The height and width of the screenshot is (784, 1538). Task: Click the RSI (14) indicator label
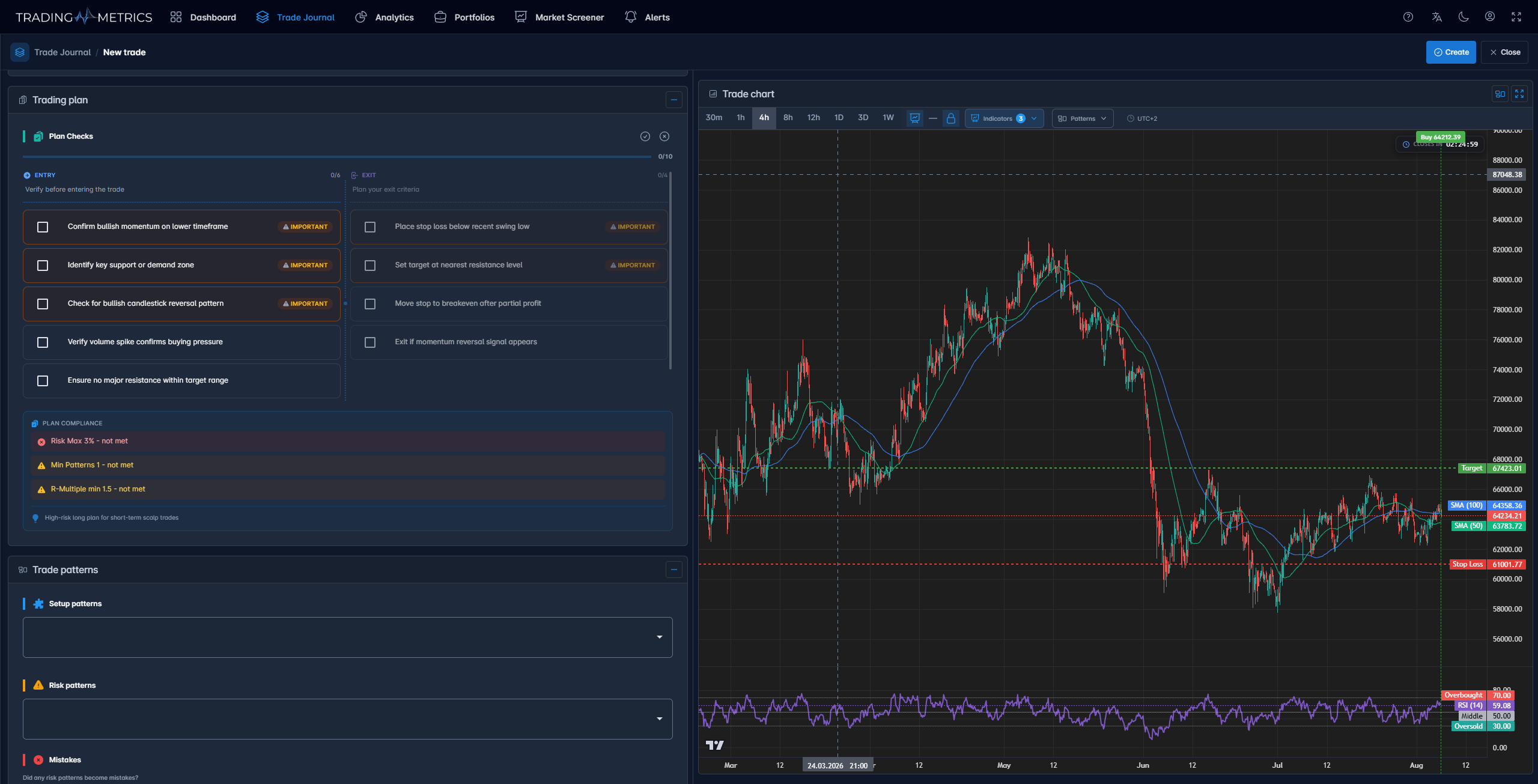coord(1470,705)
